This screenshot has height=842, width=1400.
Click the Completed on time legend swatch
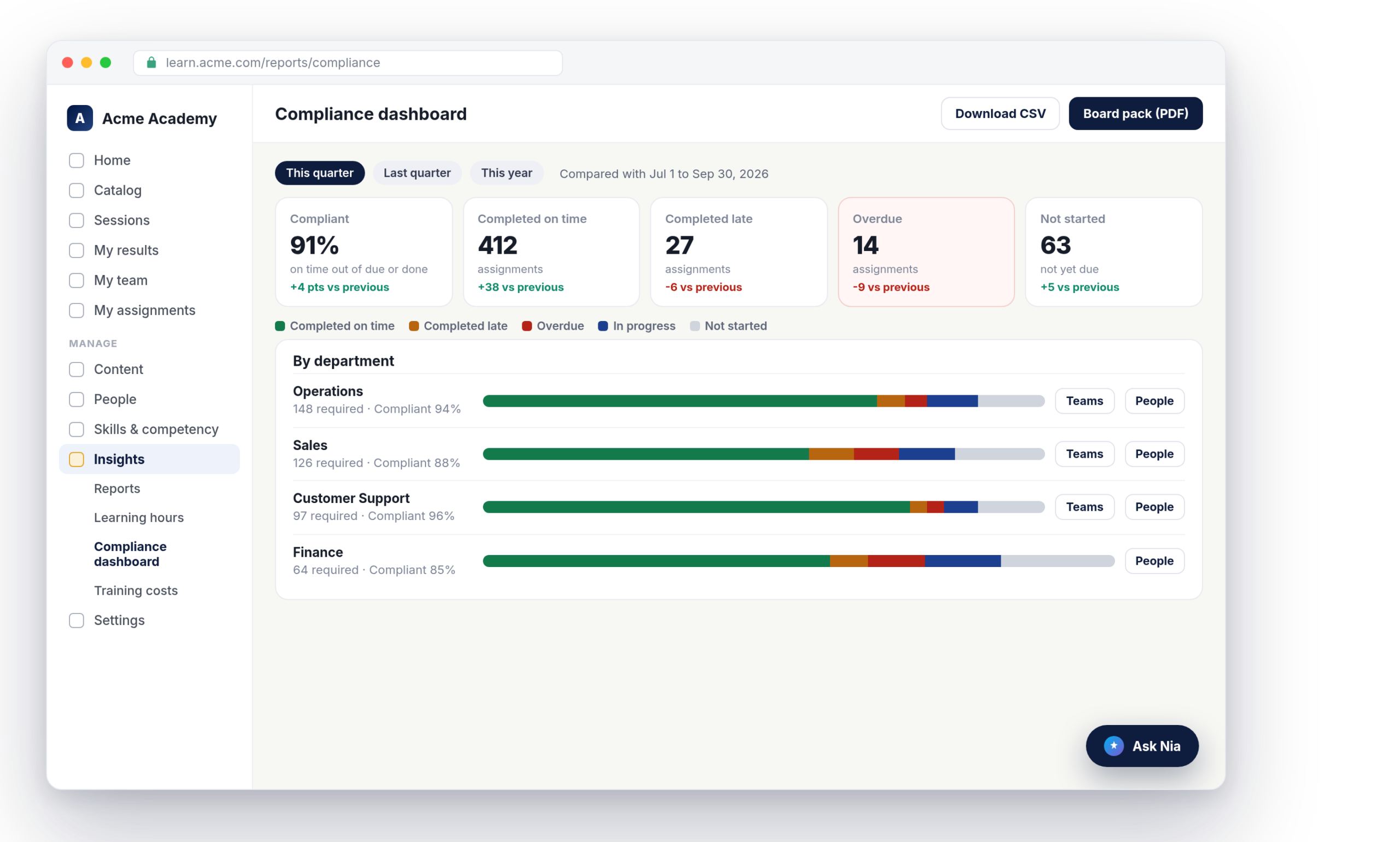point(280,326)
